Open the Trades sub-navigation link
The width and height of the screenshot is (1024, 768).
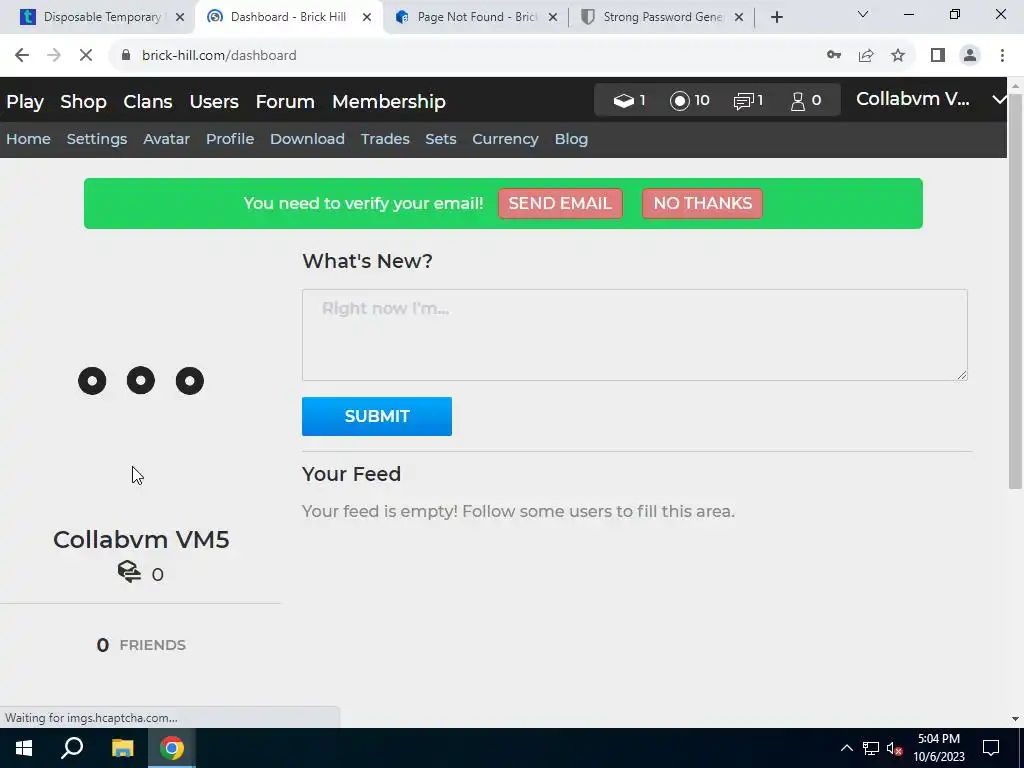tap(385, 139)
